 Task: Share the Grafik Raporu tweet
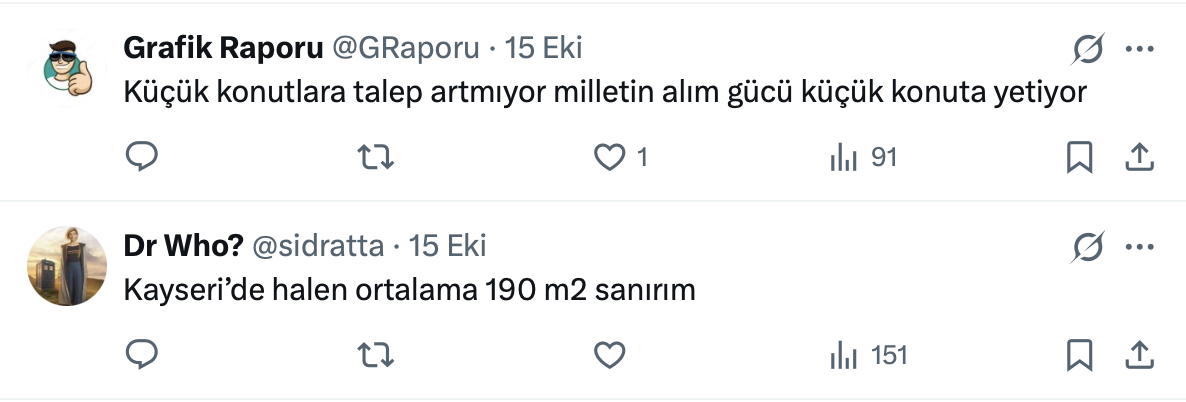click(x=1141, y=157)
